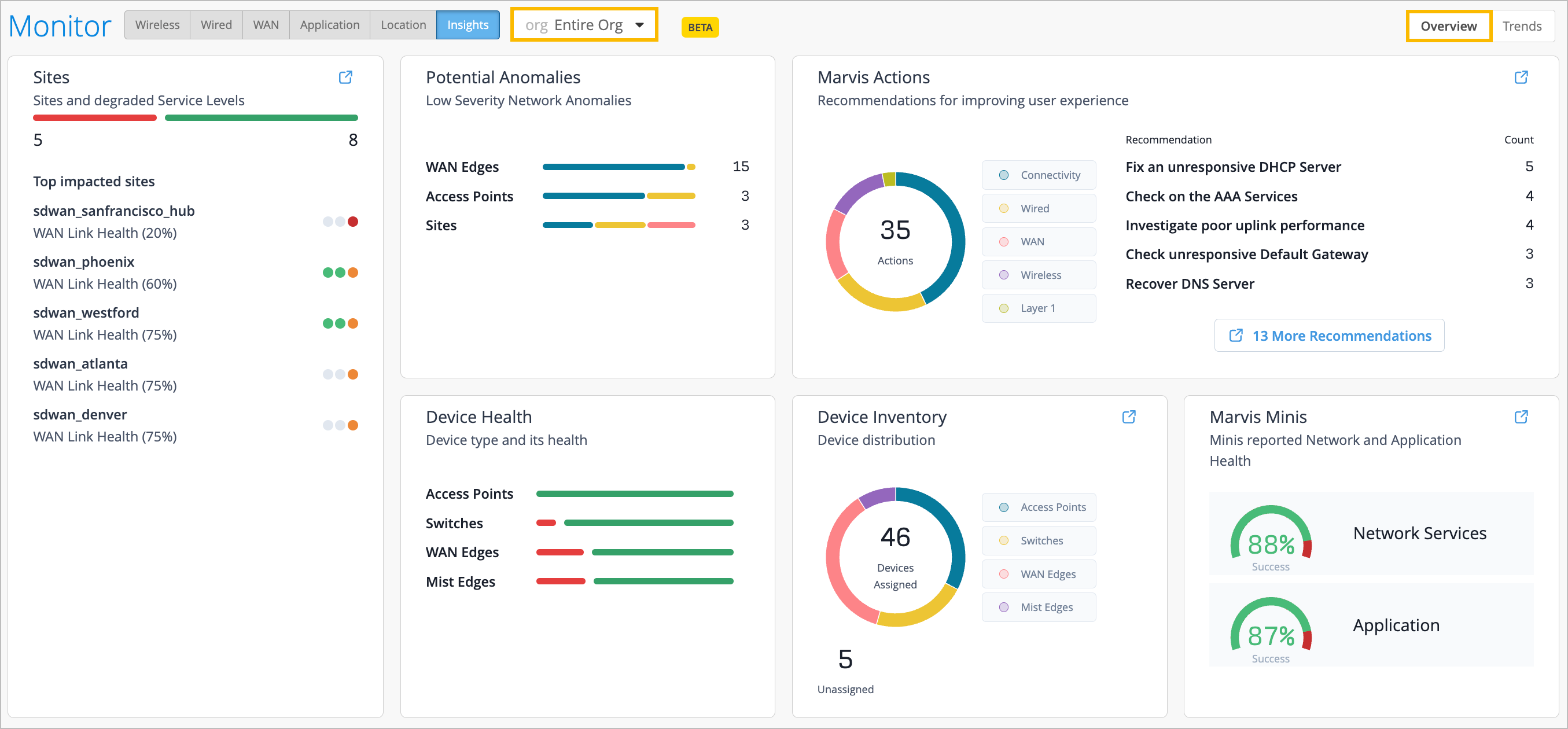Image resolution: width=1568 pixels, height=729 pixels.
Task: Open the Entire Org selector dropdown
Action: point(584,24)
